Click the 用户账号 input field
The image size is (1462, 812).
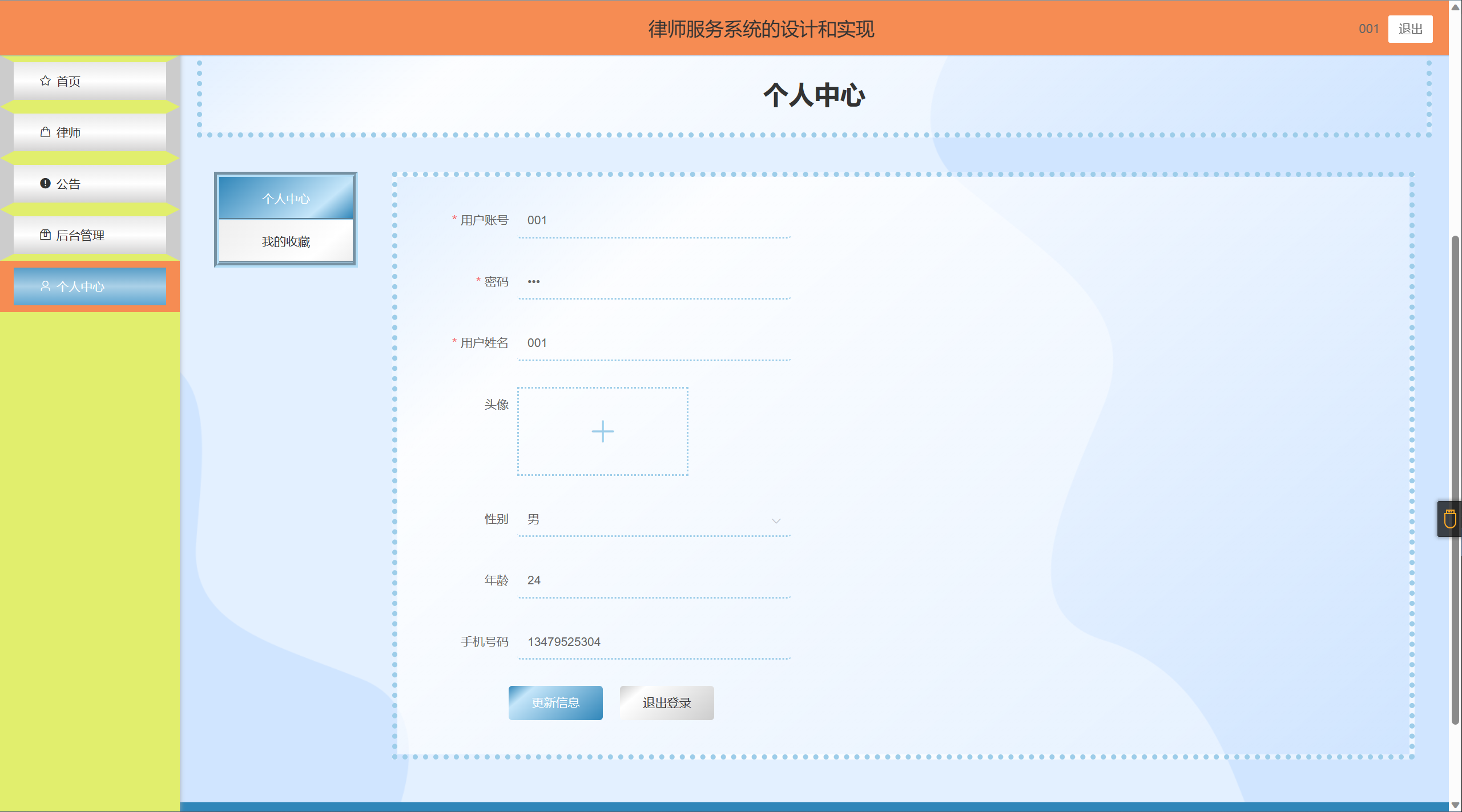[654, 220]
